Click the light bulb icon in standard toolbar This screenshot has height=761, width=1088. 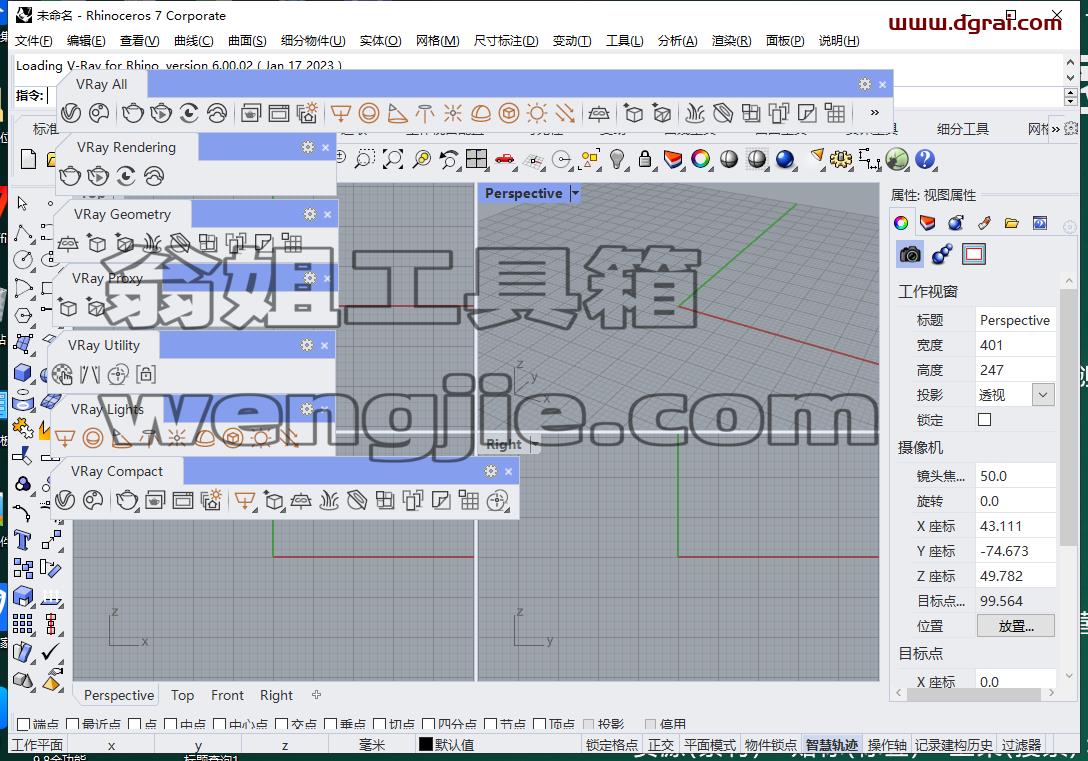pyautogui.click(x=617, y=160)
